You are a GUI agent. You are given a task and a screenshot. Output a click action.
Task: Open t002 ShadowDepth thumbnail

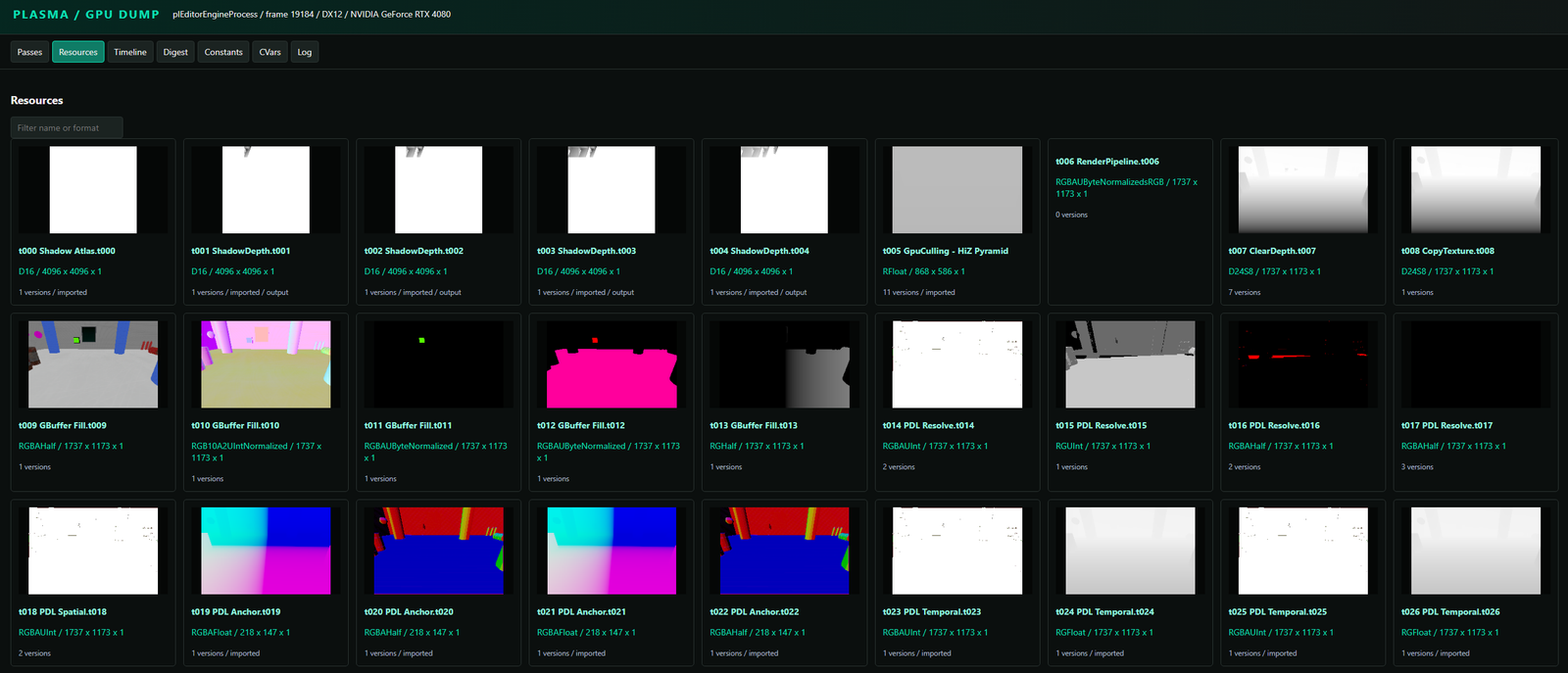tap(439, 190)
